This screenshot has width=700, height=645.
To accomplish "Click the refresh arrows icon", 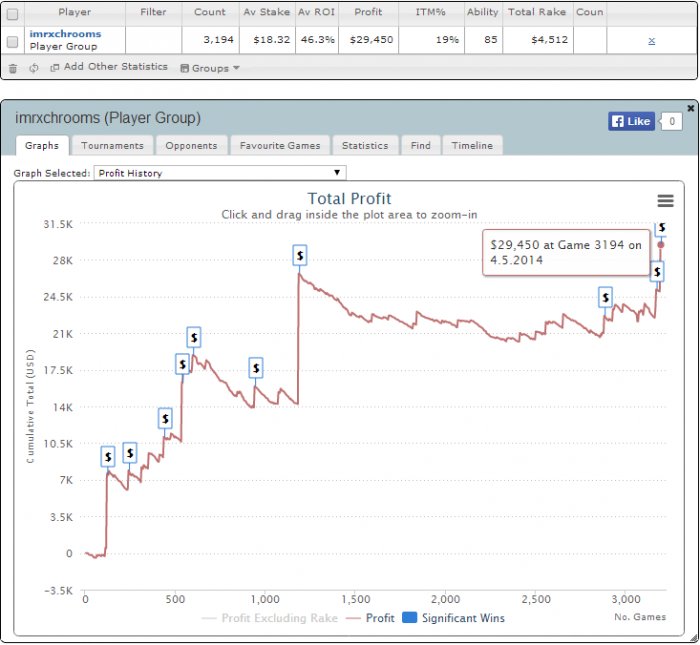I will point(33,68).
